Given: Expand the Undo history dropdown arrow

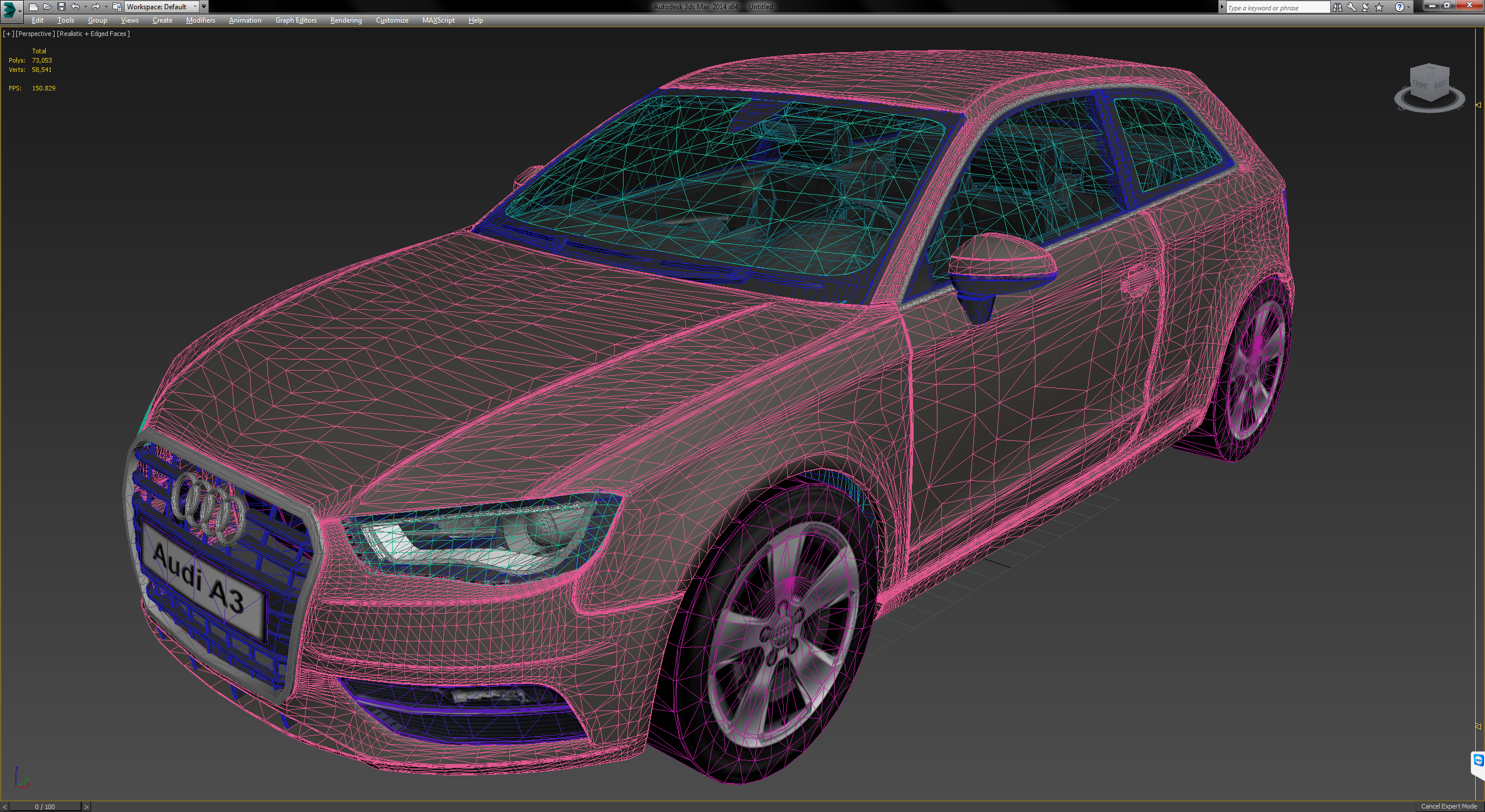Looking at the screenshot, I should click(x=85, y=7).
